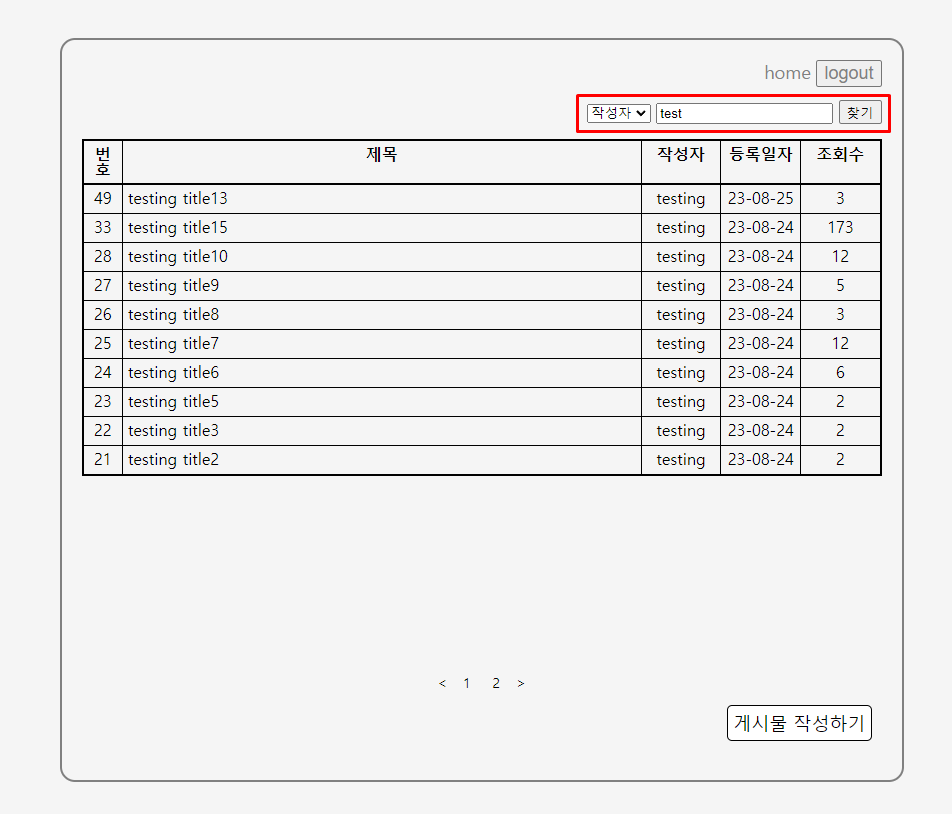The width and height of the screenshot is (952, 814).
Task: Click the view count 173 cell
Action: pos(840,228)
